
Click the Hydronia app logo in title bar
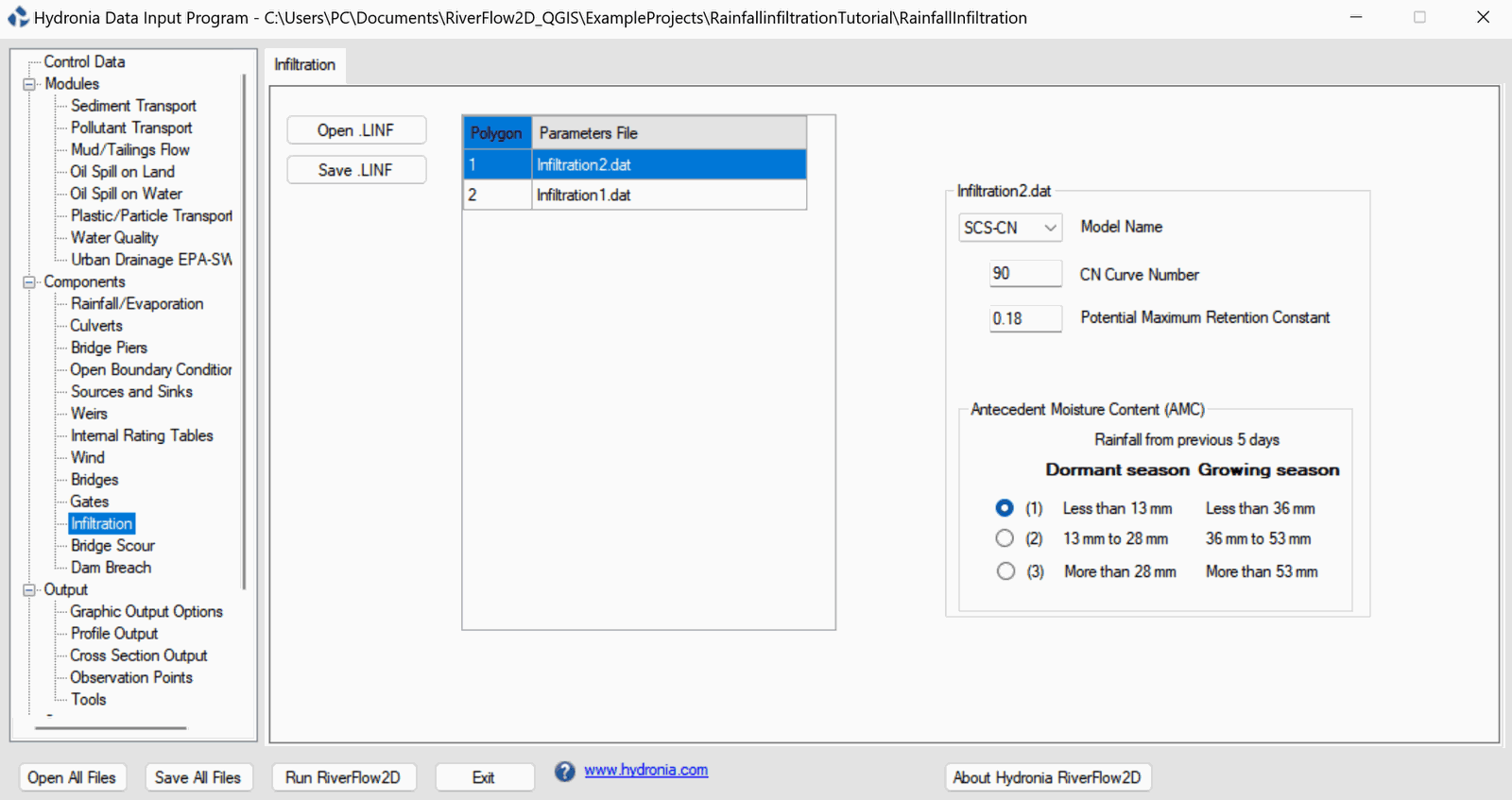click(18, 17)
